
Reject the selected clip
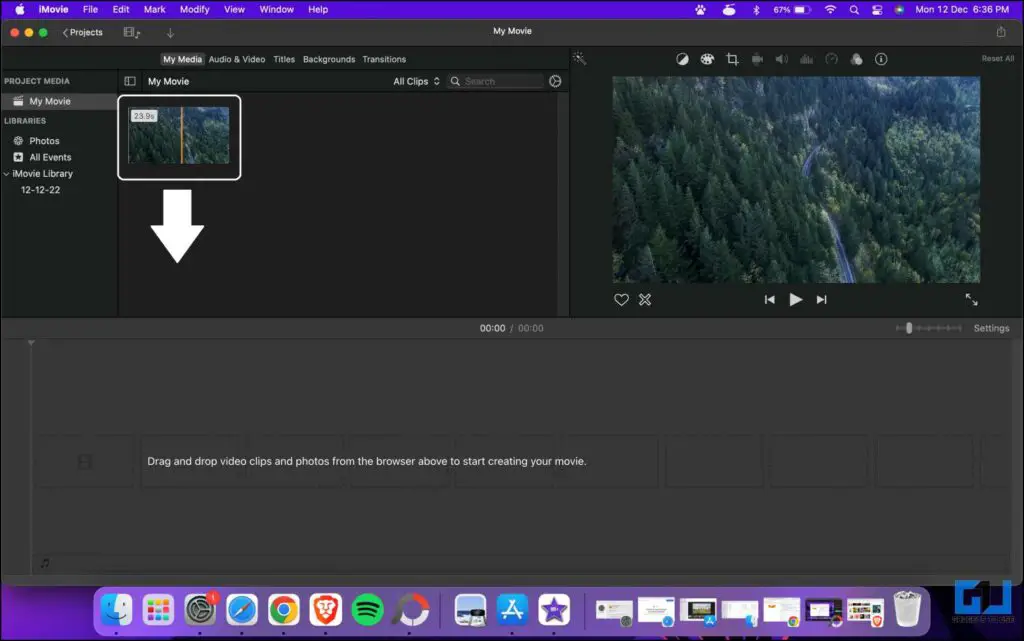tap(645, 299)
